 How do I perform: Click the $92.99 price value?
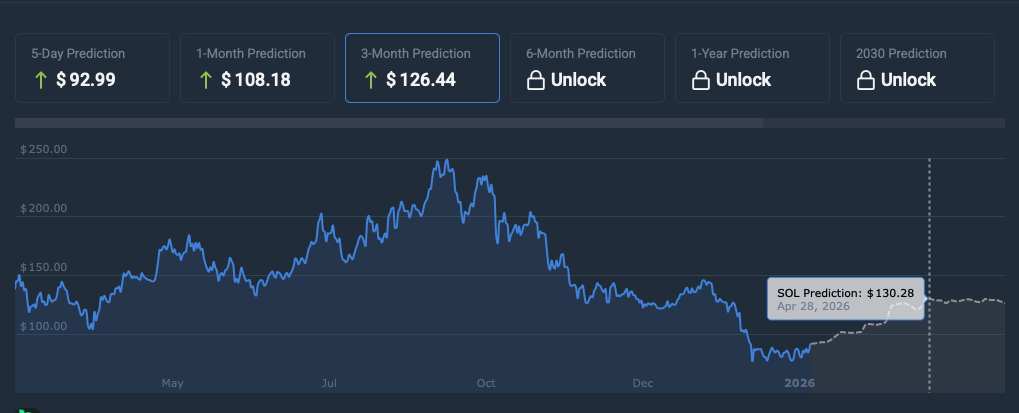pyautogui.click(x=86, y=80)
